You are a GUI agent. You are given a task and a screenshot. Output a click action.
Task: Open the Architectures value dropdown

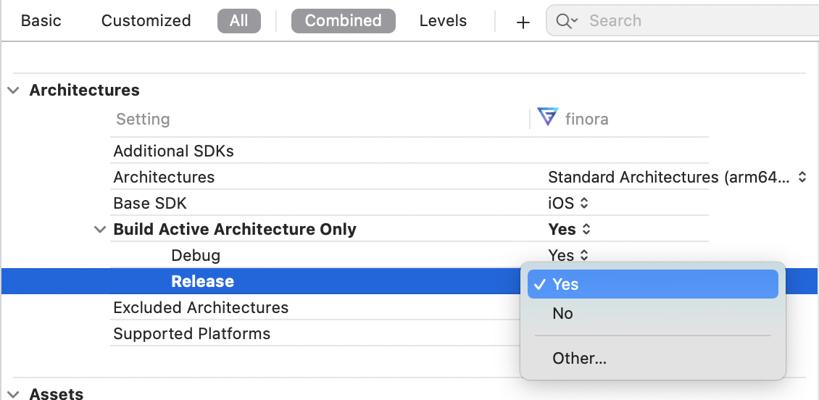677,177
